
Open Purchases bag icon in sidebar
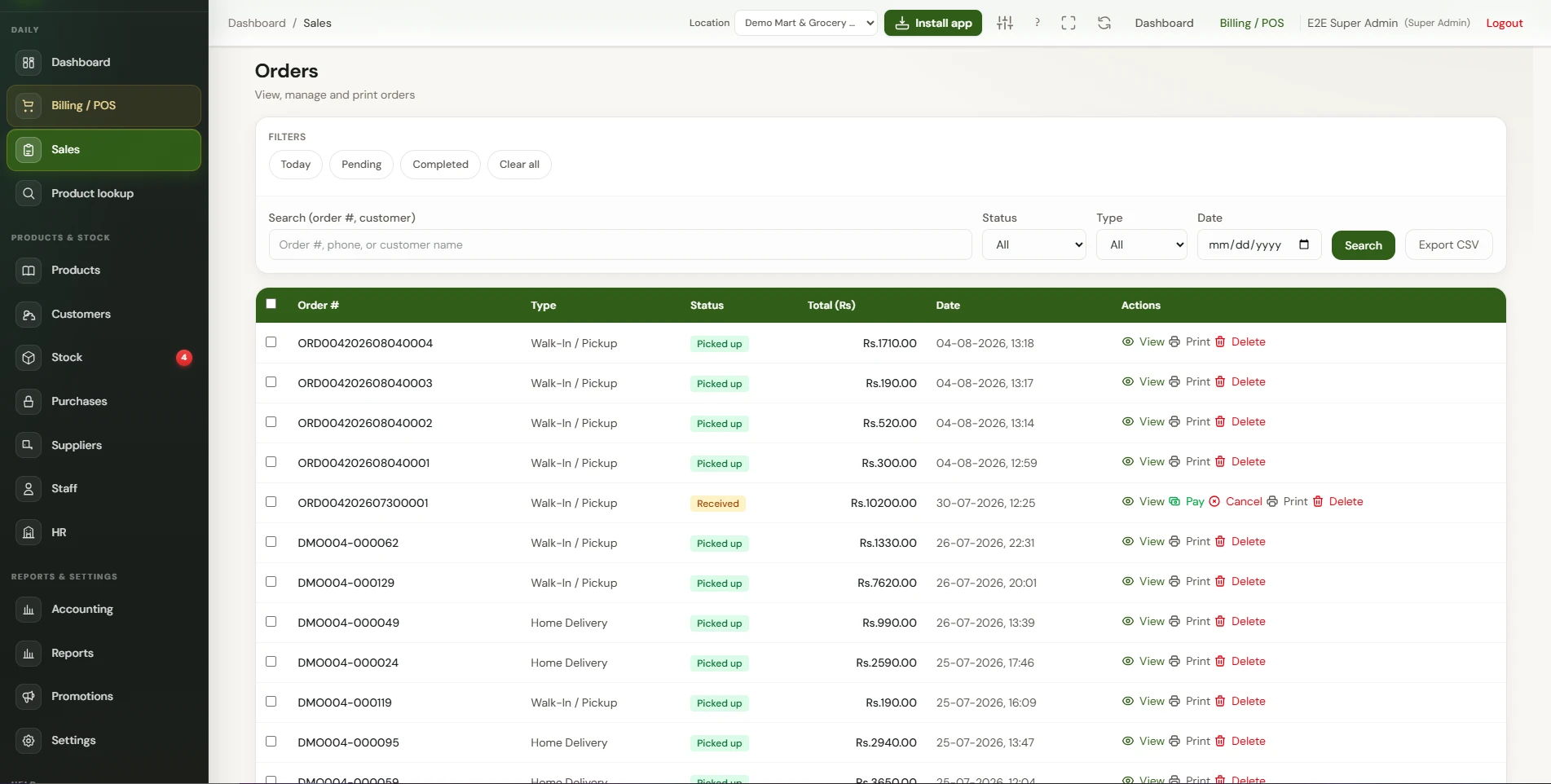(29, 402)
